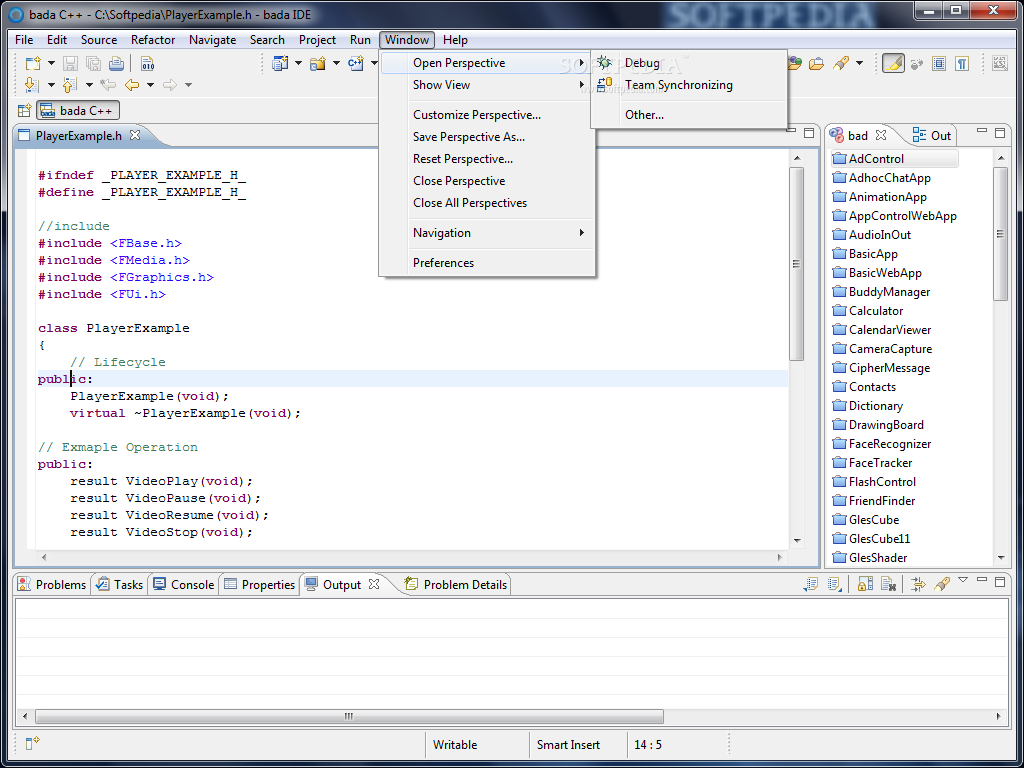Click the Search flashlight toolbar icon

[841, 63]
